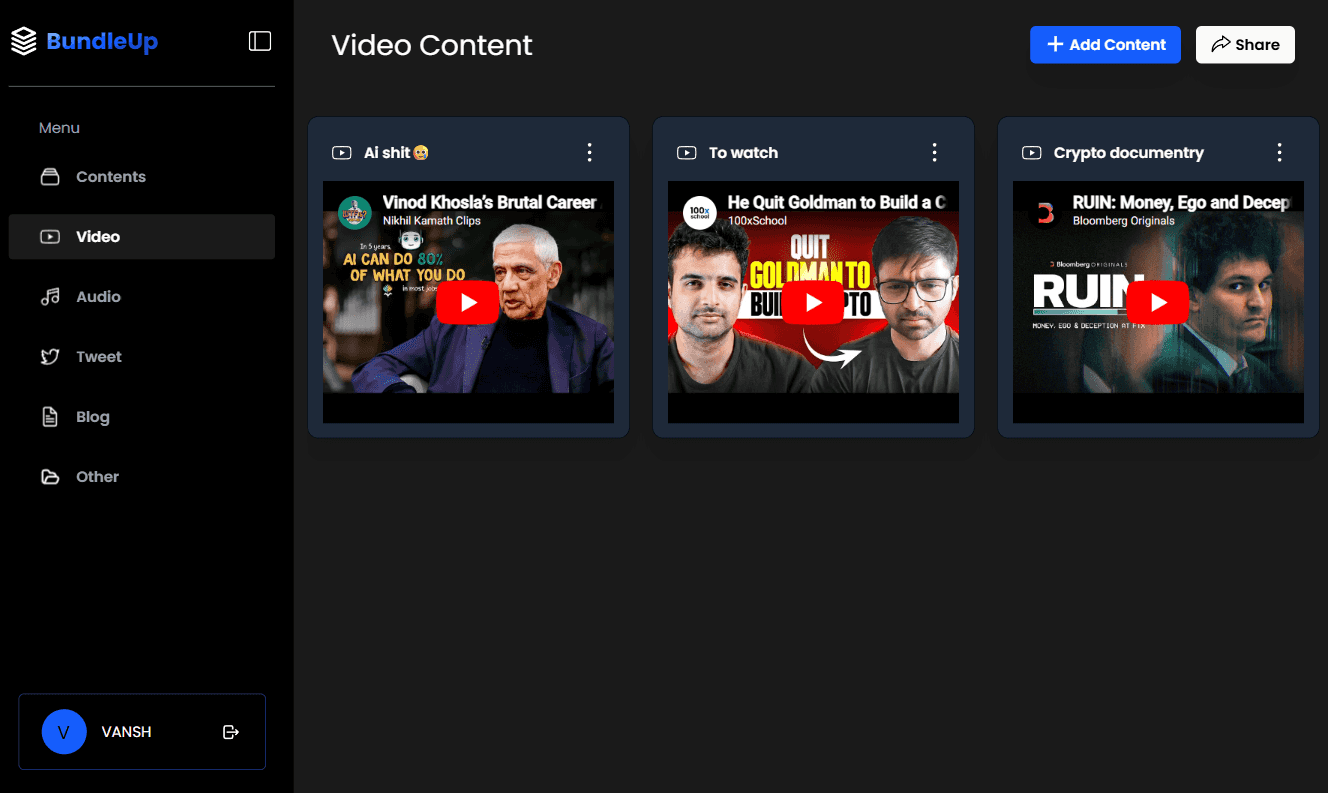This screenshot has width=1328, height=793.
Task: Click the Video Content page heading
Action: pos(432,45)
